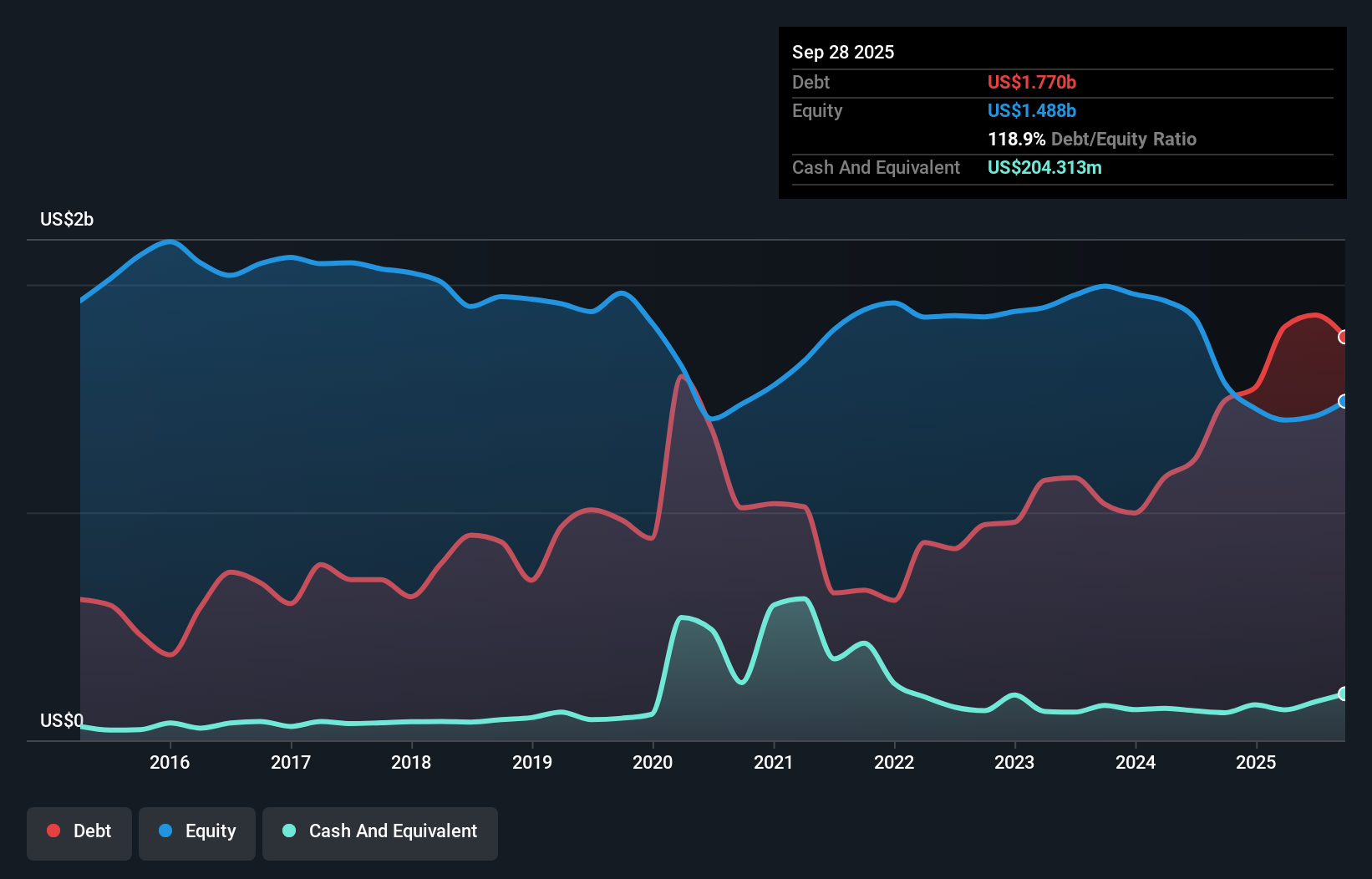Screen dimensions: 1372x879
Task: Click the 2016 x-axis label
Action: click(x=170, y=762)
